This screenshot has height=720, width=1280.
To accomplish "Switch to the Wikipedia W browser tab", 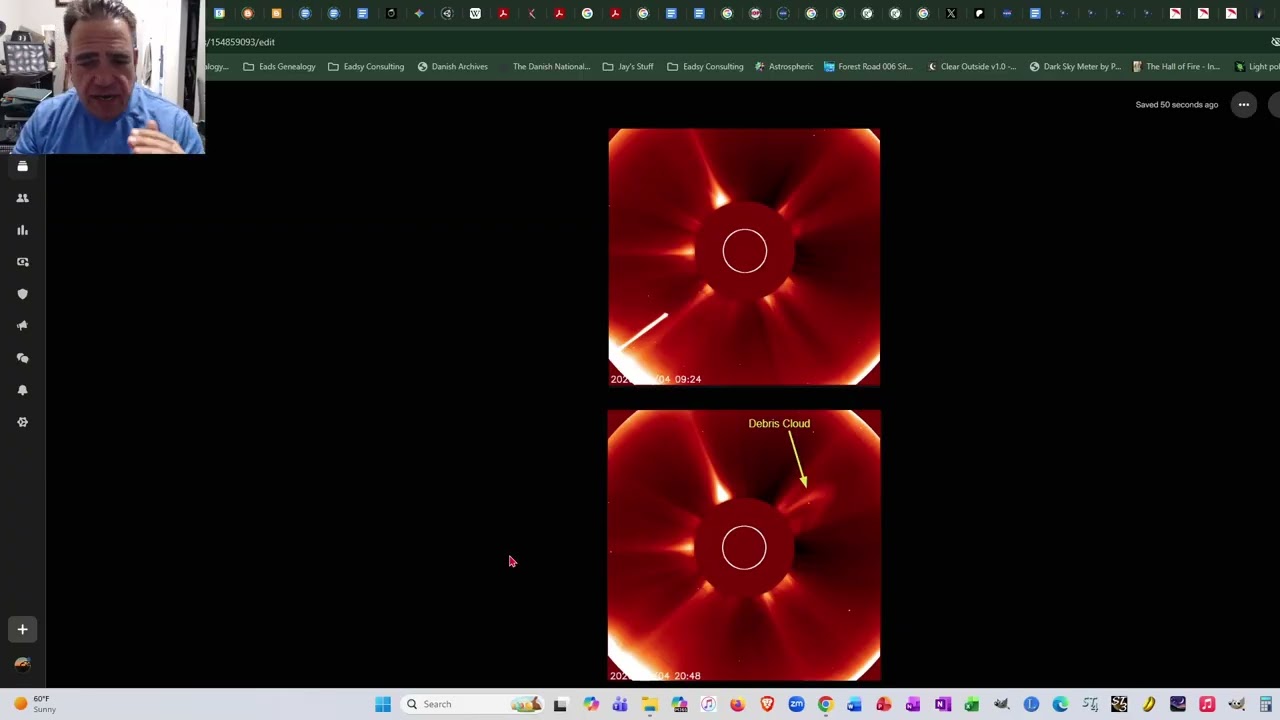I will coord(475,14).
